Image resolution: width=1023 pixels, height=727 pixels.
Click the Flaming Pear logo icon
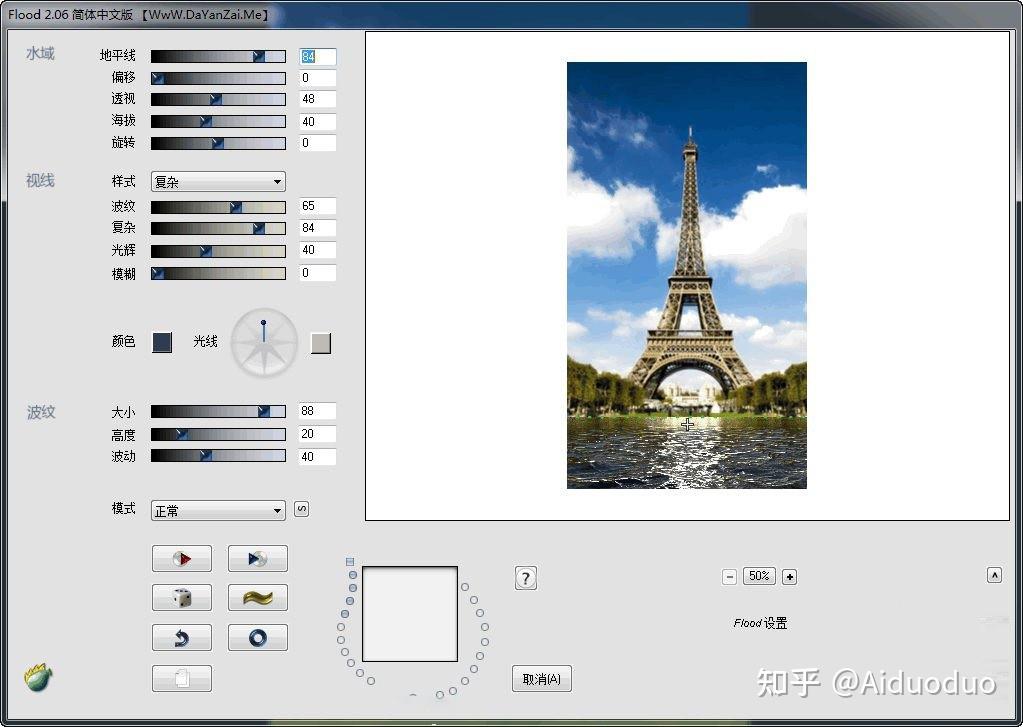pyautogui.click(x=37, y=677)
